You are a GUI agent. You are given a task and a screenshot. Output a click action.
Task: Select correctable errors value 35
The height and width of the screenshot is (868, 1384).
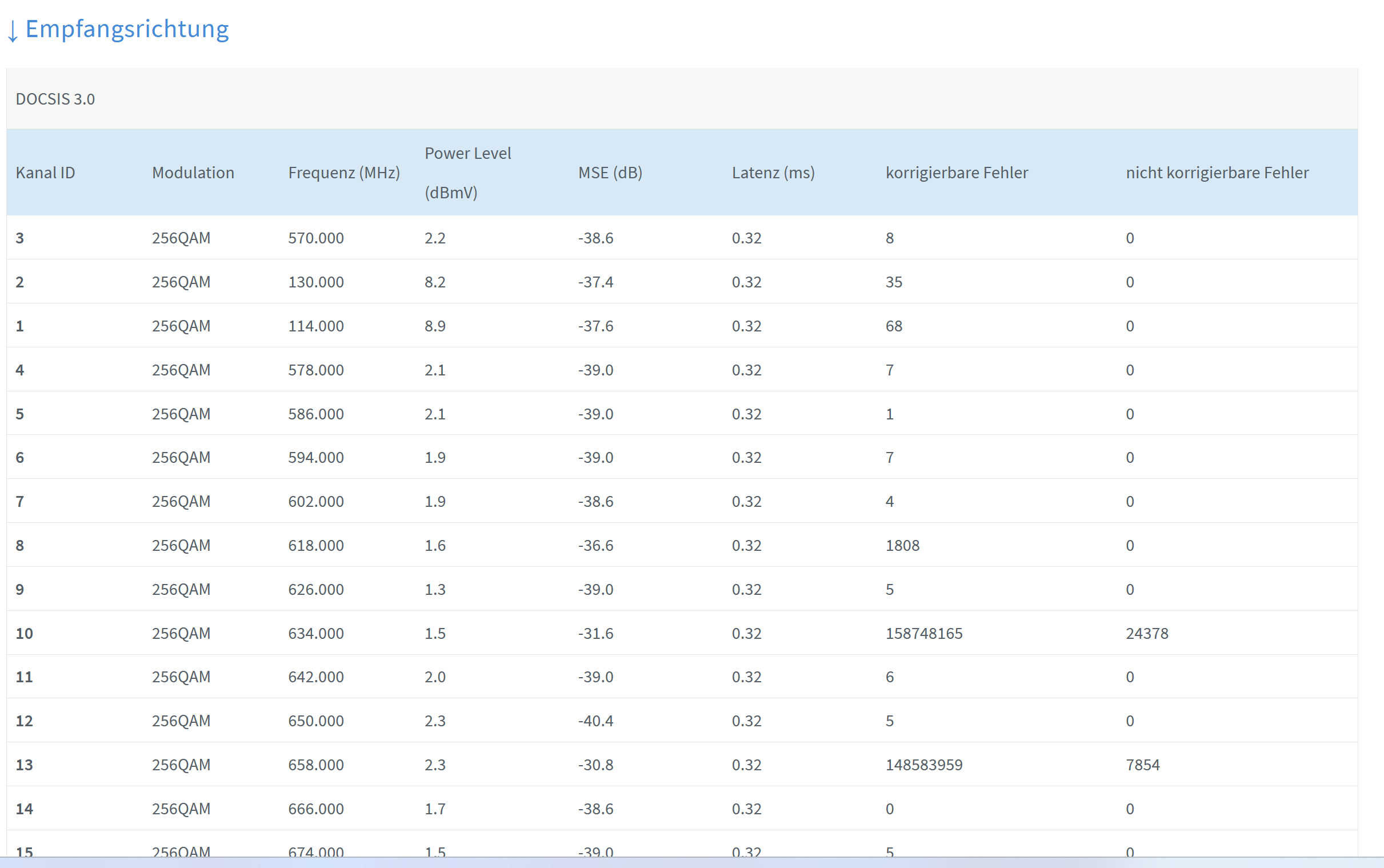click(894, 282)
